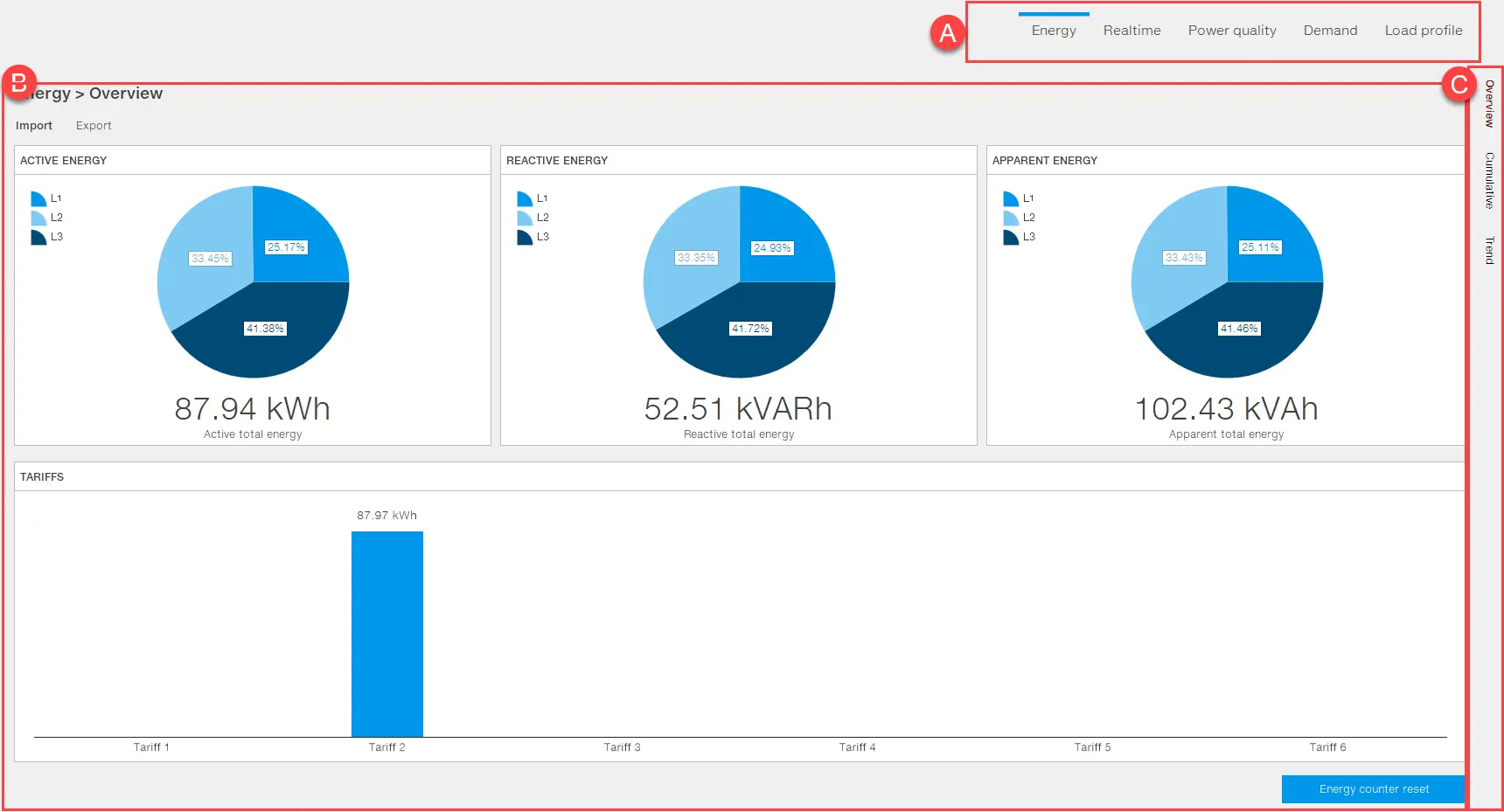Click the L2 legend icon in Apparent Energy

tap(1011, 219)
